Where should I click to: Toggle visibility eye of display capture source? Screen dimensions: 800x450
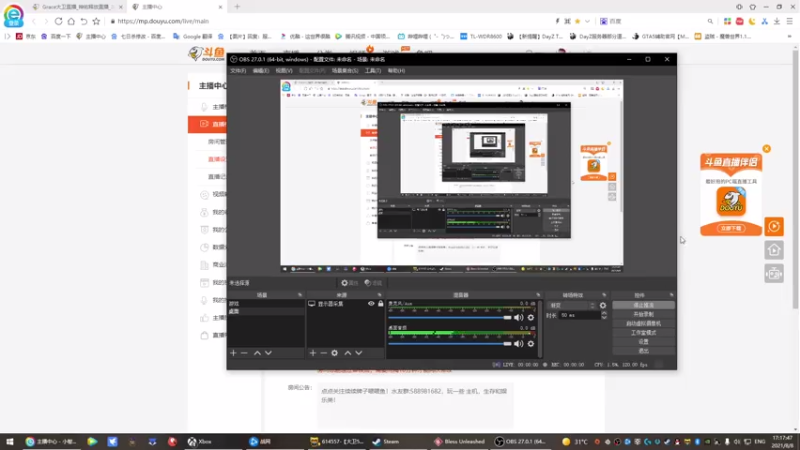tap(371, 304)
